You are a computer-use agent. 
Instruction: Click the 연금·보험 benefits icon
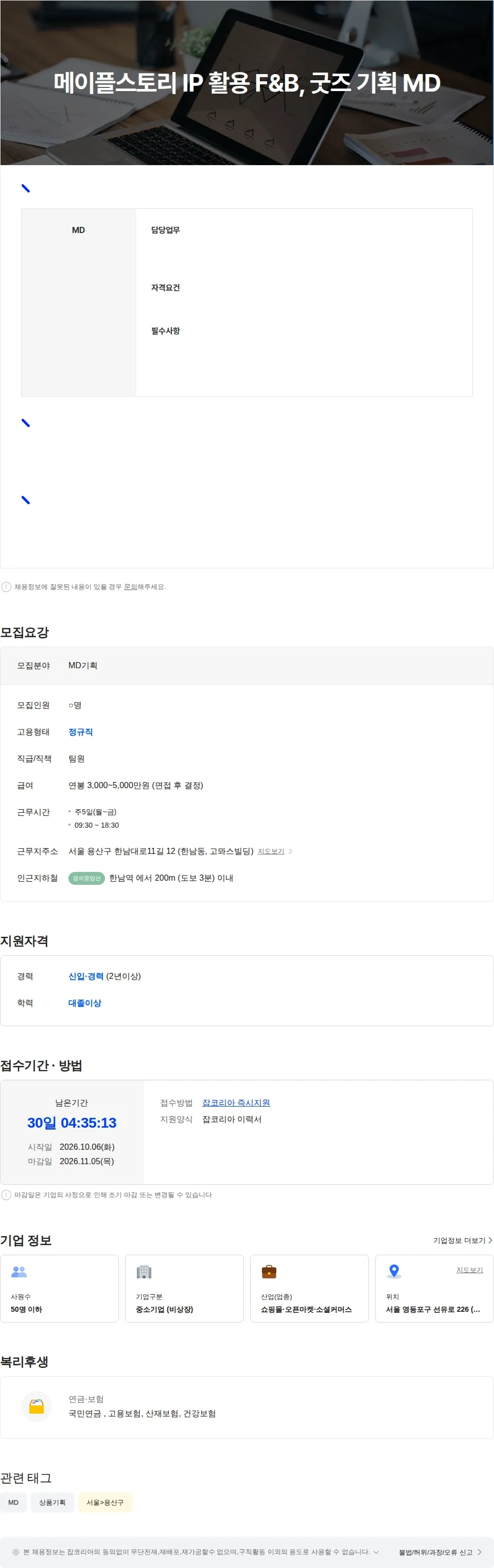tap(37, 1407)
